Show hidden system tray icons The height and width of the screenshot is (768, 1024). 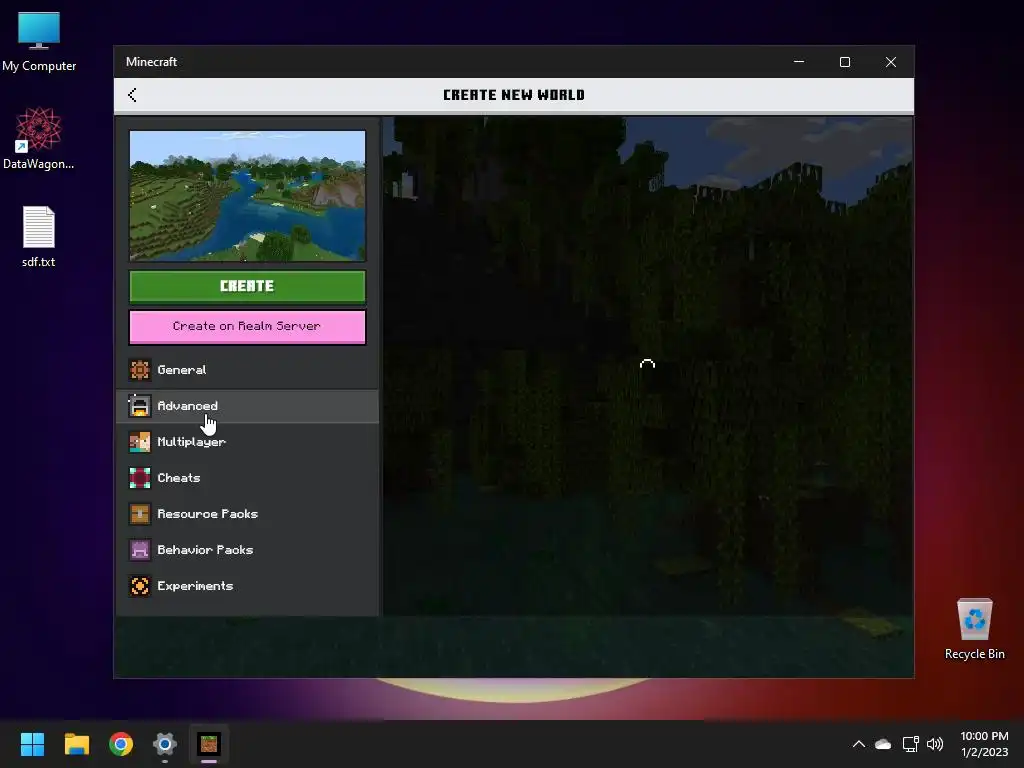(859, 744)
